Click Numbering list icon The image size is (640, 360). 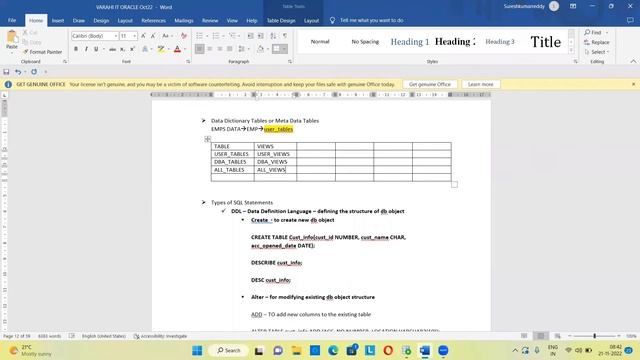(x=216, y=36)
